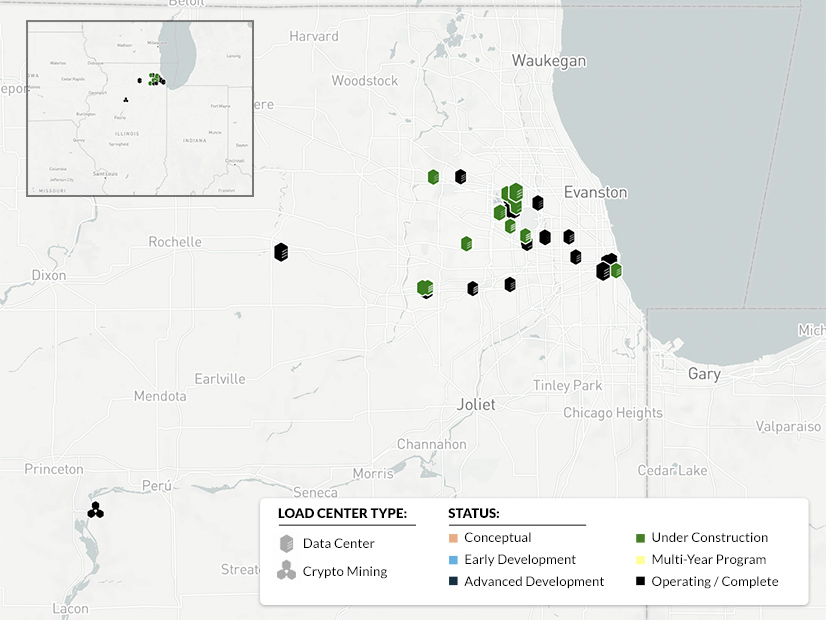Viewport: 826px width, 620px height.
Task: Click the crypto mining cluster marker near Peru
Action: [95, 509]
